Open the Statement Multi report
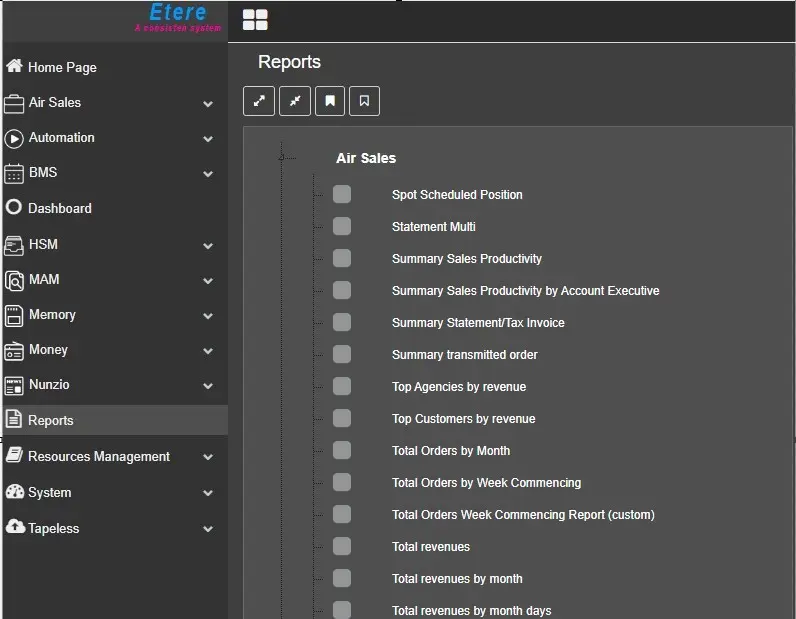Image resolution: width=796 pixels, height=619 pixels. (433, 227)
